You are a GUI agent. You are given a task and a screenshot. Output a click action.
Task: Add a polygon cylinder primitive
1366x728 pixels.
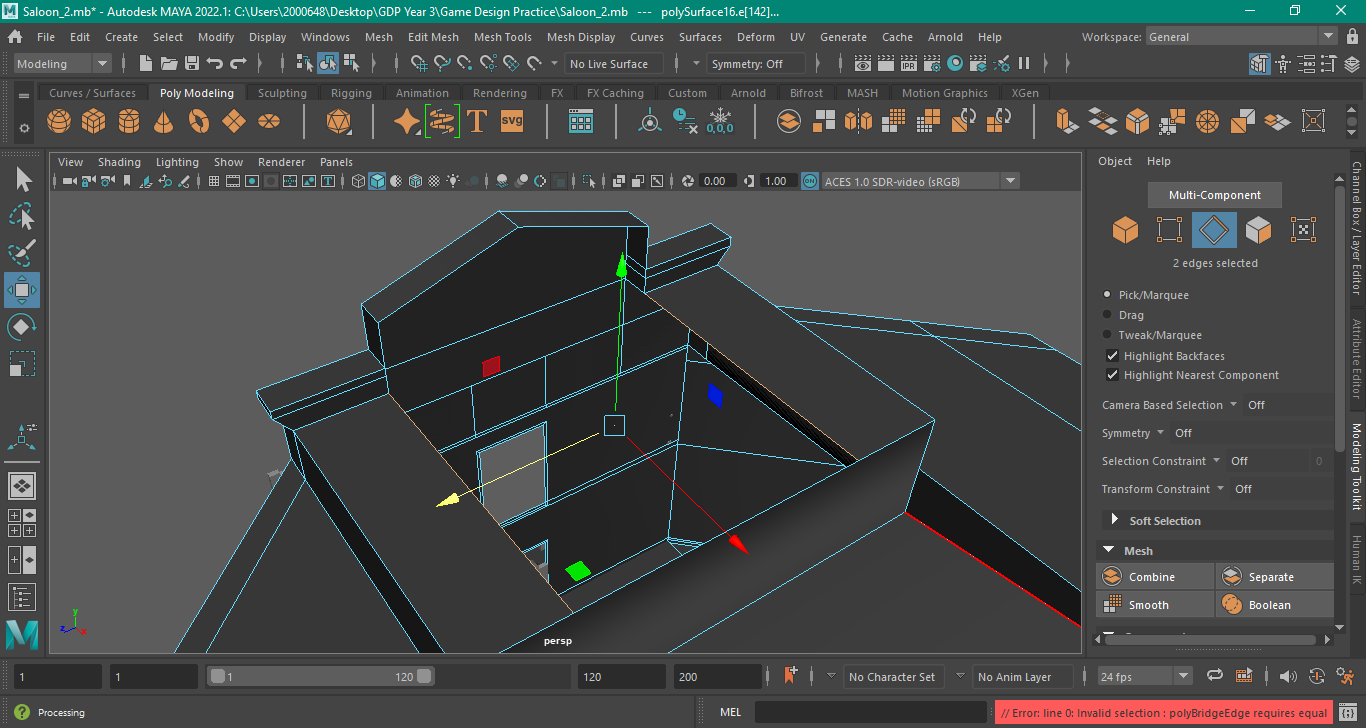pos(128,120)
